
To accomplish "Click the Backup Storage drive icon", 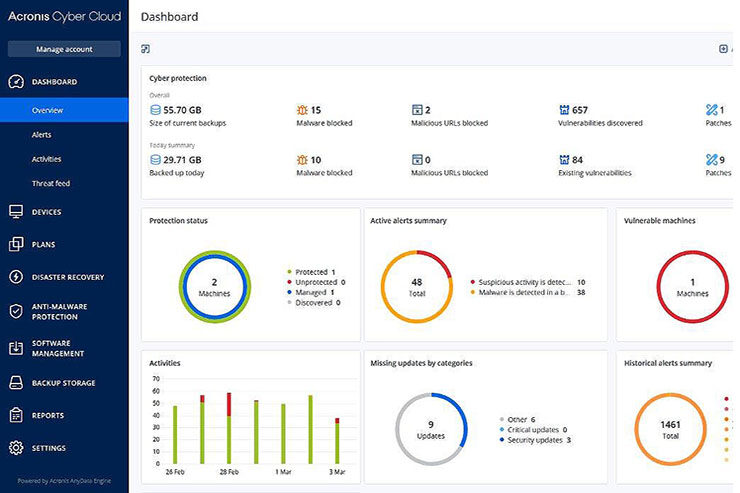I will tap(16, 383).
